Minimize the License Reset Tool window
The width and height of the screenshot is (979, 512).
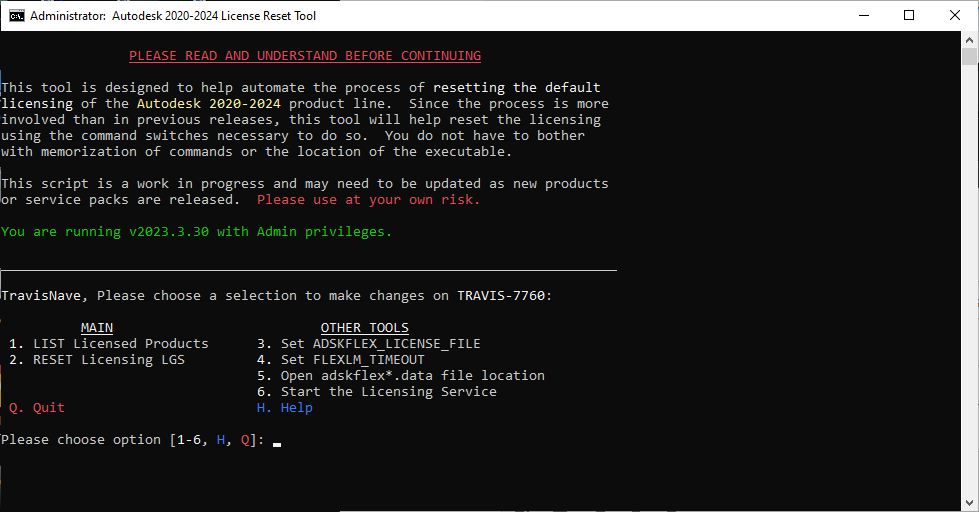coord(863,16)
